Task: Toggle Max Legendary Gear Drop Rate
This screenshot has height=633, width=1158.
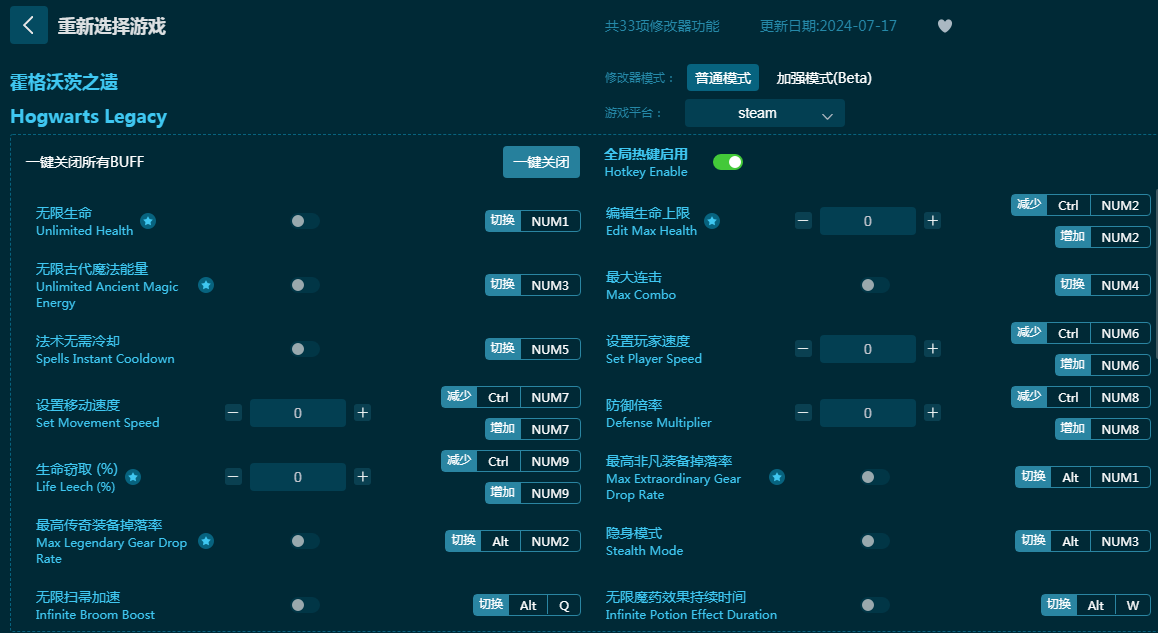Action: click(x=304, y=541)
